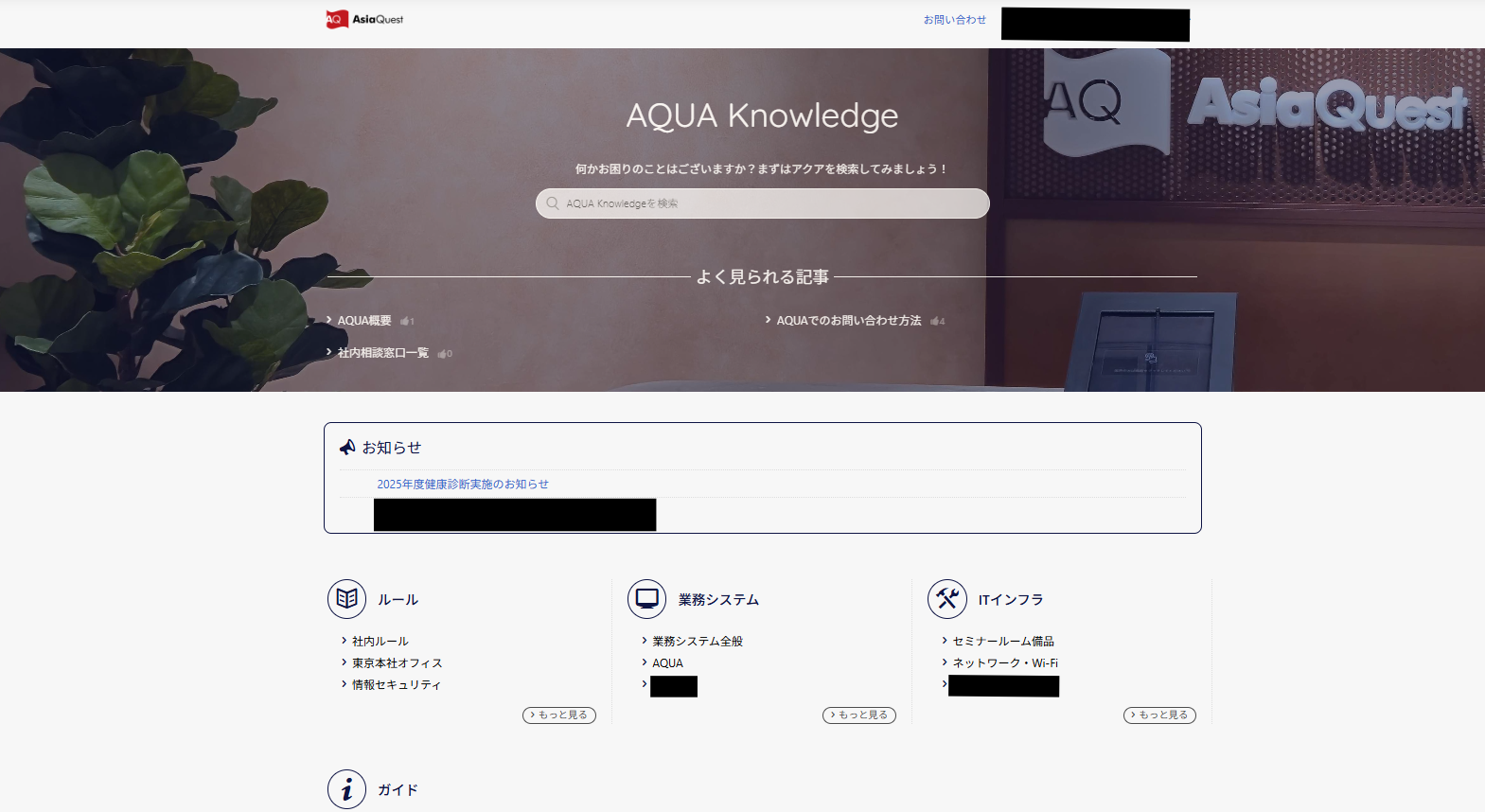The width and height of the screenshot is (1485, 812).
Task: Click the monitor icon beside 業務システム
Action: click(646, 599)
